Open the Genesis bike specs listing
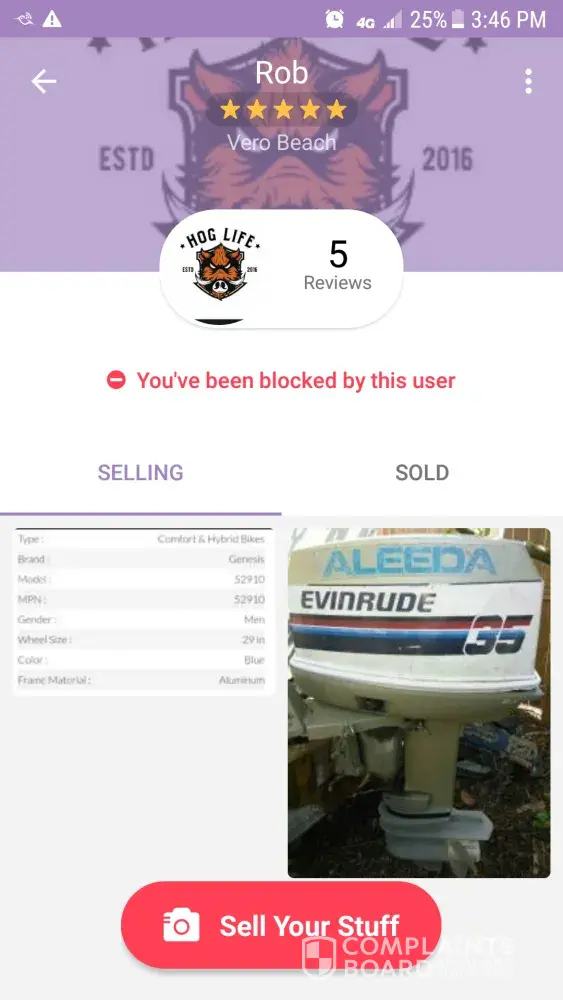This screenshot has width=563, height=1000. pos(143,611)
